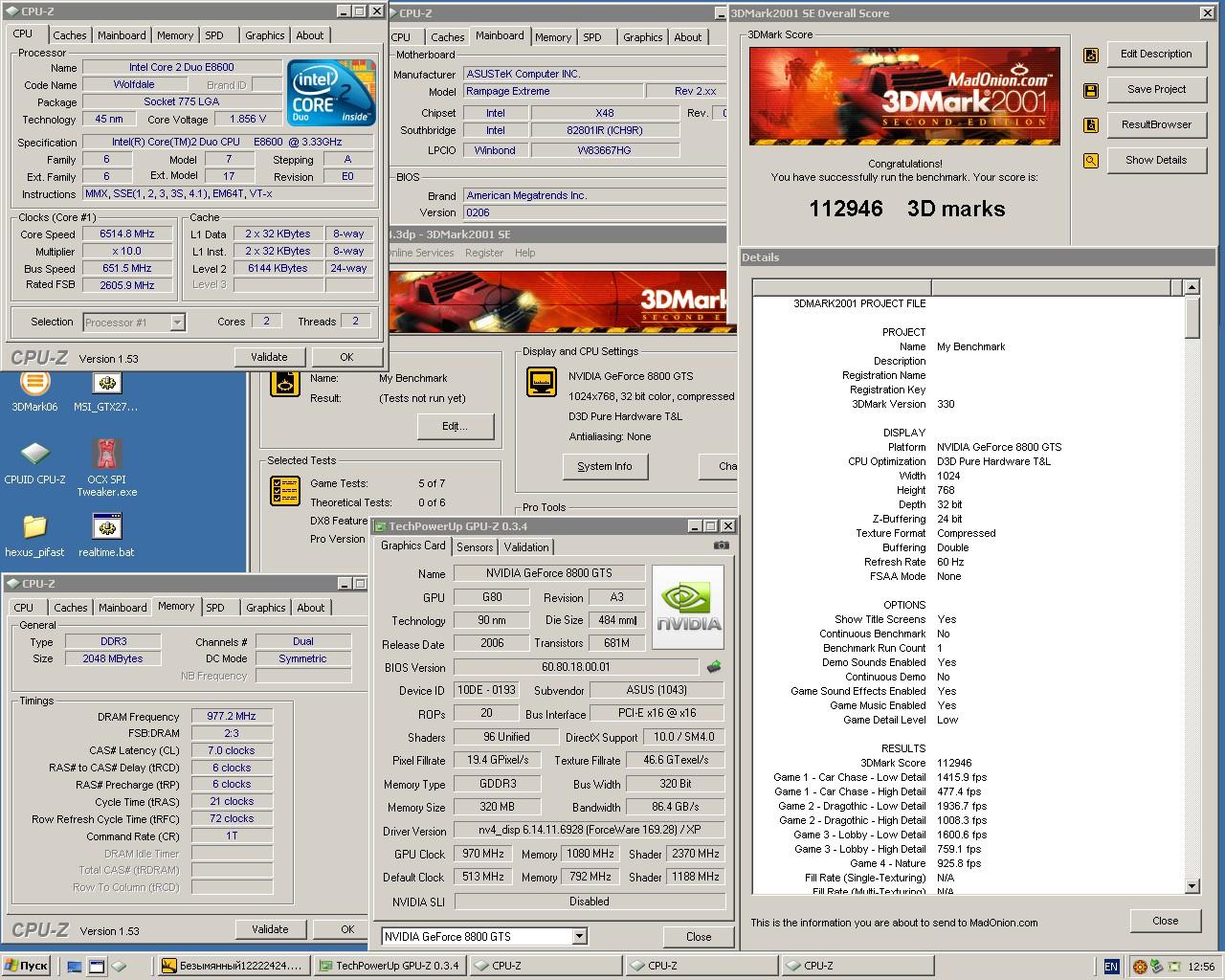Click the orange system tray icon
Image resolution: width=1225 pixels, height=980 pixels.
(x=1140, y=967)
